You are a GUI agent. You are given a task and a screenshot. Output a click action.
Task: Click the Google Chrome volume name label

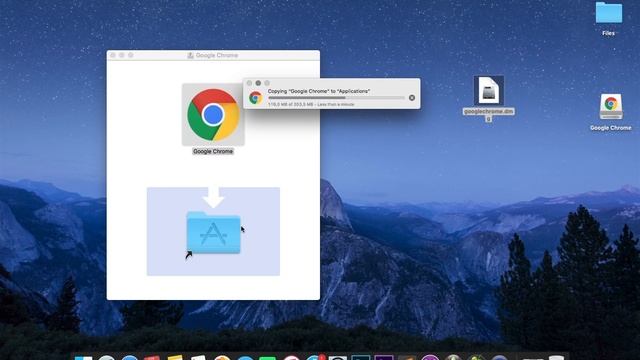click(611, 128)
